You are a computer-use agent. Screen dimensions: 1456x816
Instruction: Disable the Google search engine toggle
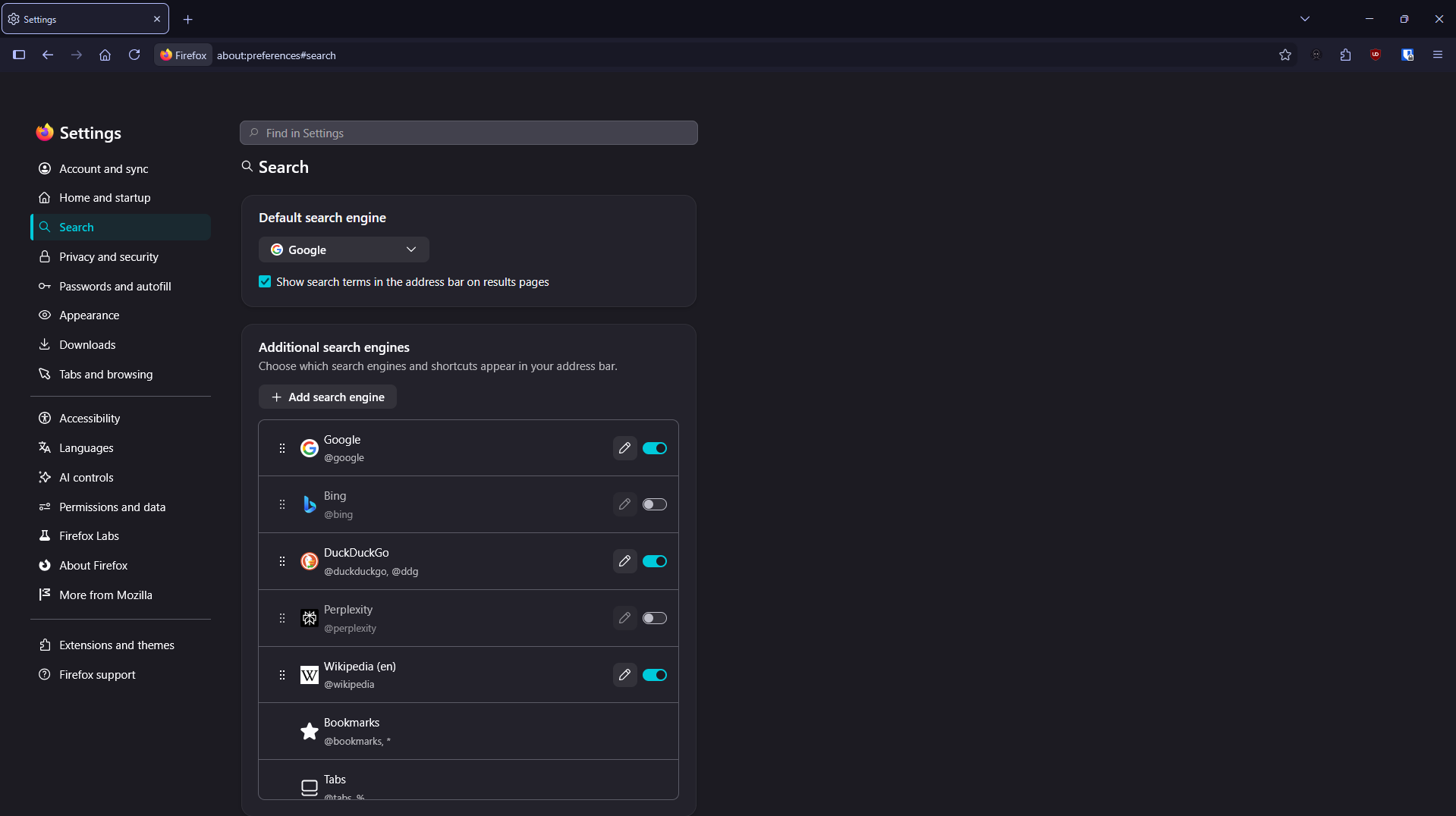(655, 448)
